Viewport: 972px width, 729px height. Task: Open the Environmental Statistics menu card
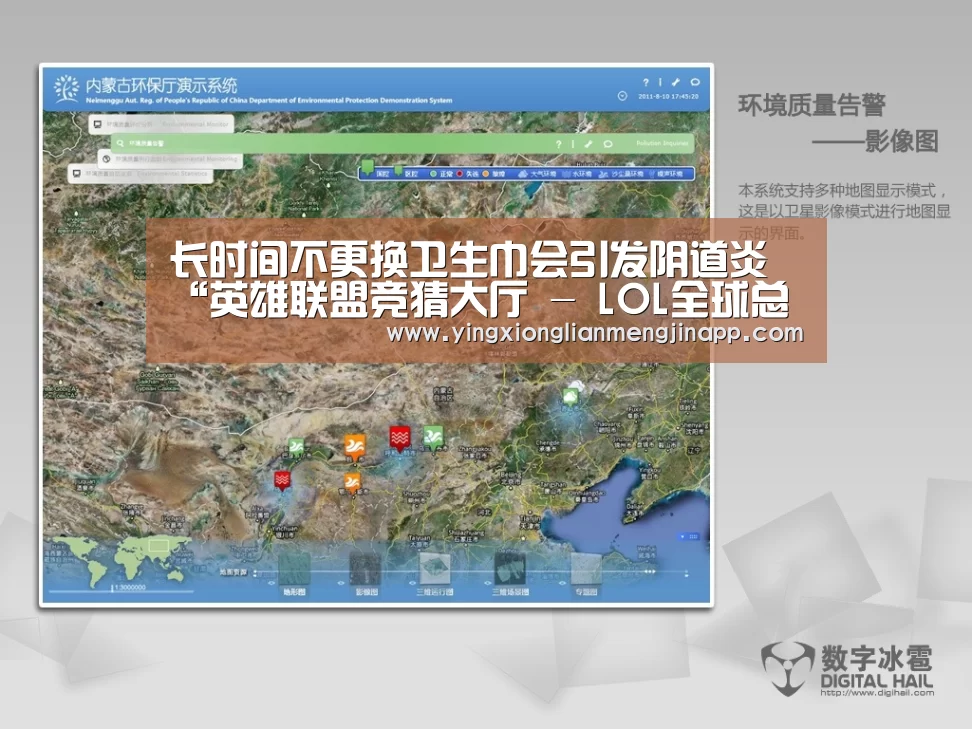click(140, 174)
